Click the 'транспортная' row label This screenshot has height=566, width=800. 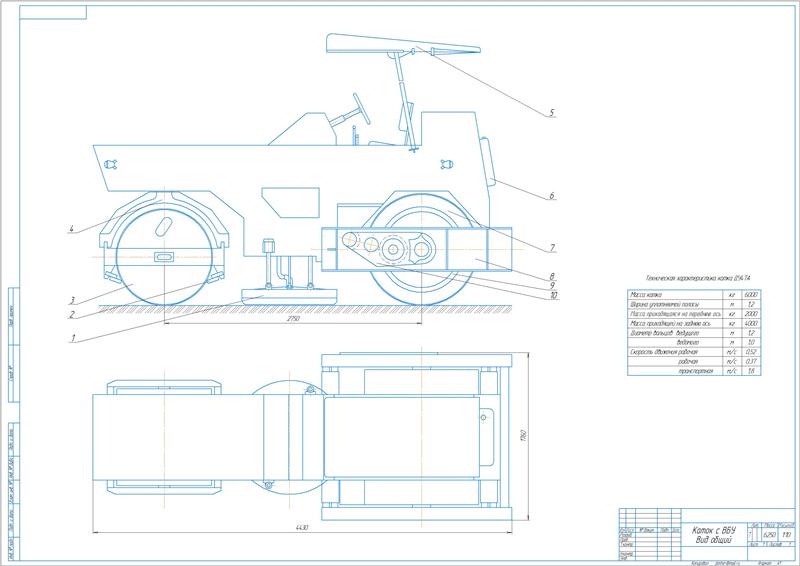(x=696, y=371)
